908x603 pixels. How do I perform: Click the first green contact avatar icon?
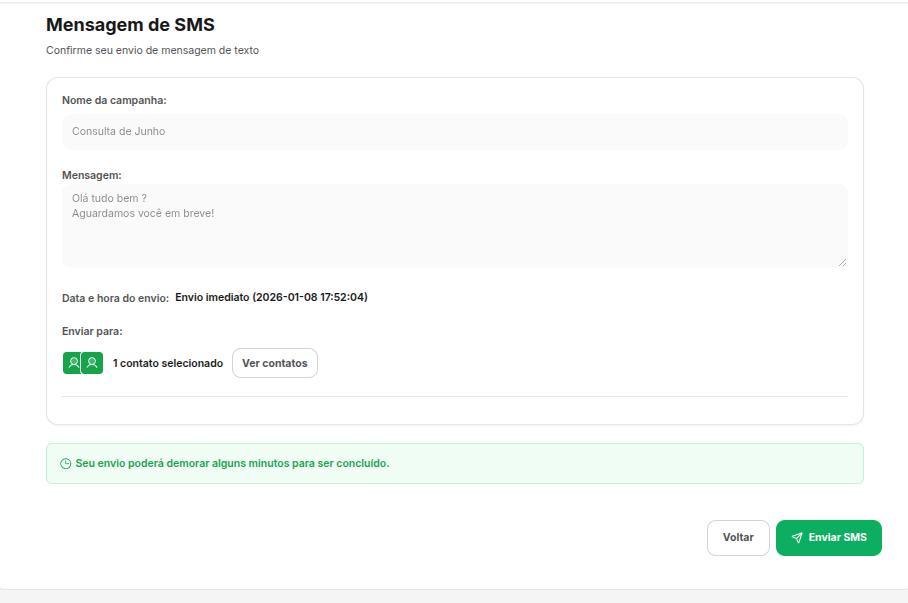[x=72, y=362]
